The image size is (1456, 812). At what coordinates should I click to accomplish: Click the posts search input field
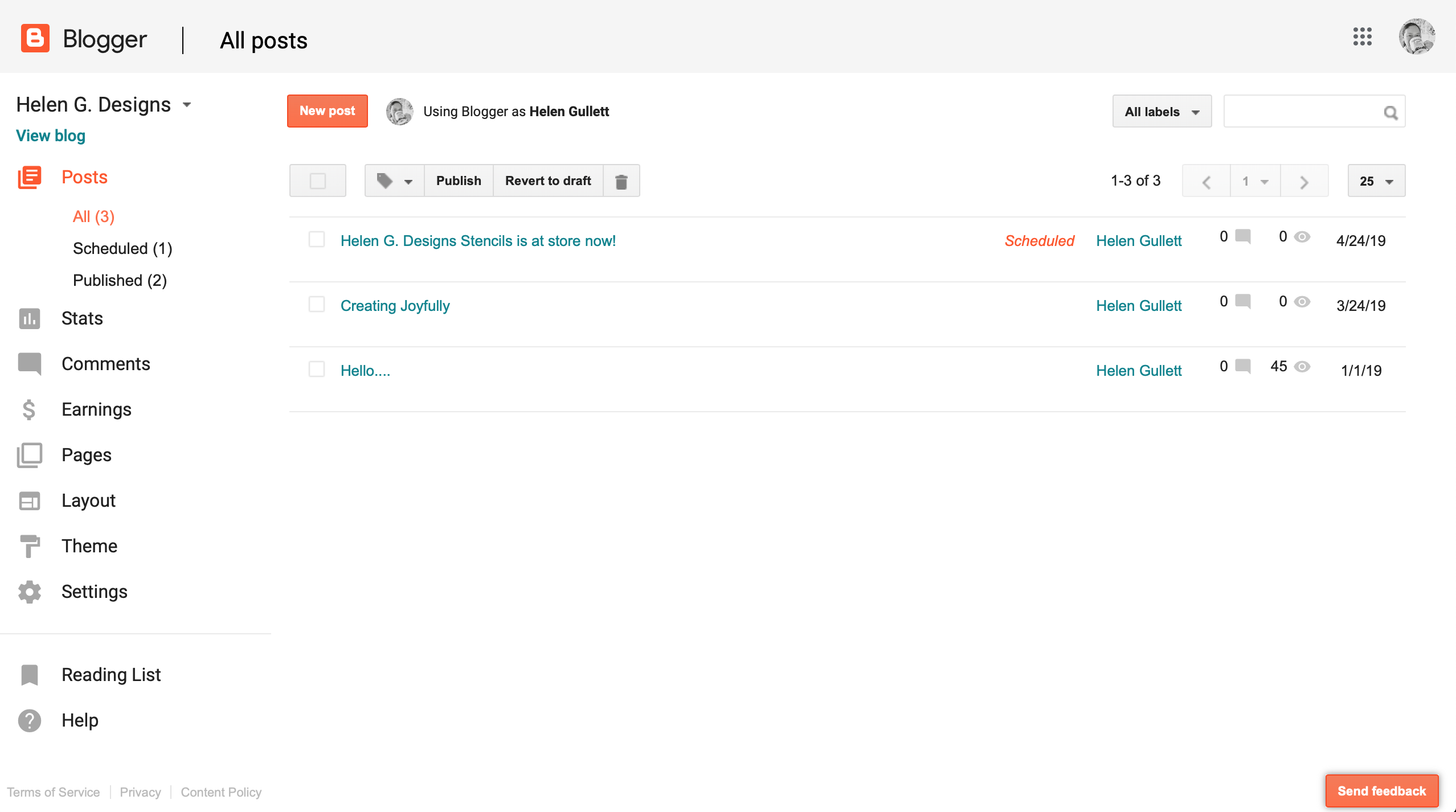tap(1302, 112)
